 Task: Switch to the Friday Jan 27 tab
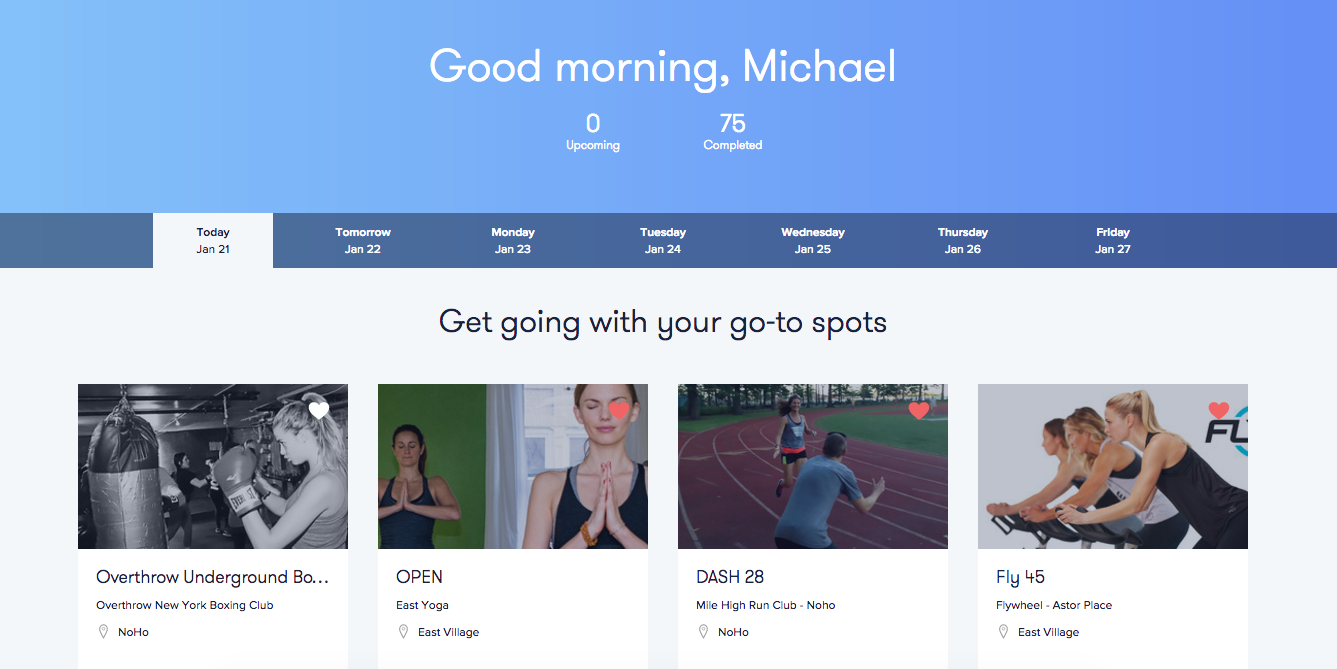coord(1113,240)
